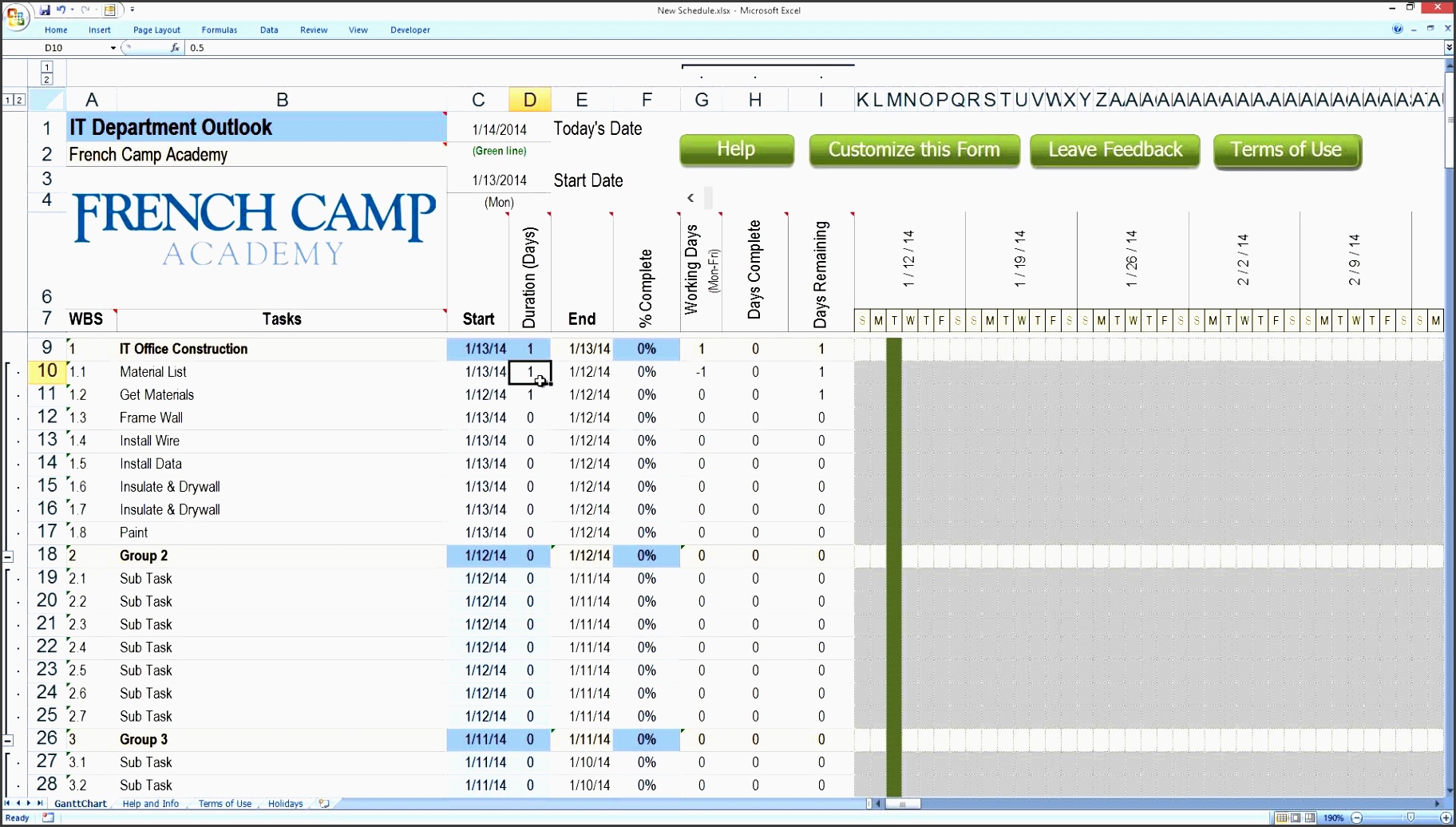Click the Insert Function (fx) icon

173,47
